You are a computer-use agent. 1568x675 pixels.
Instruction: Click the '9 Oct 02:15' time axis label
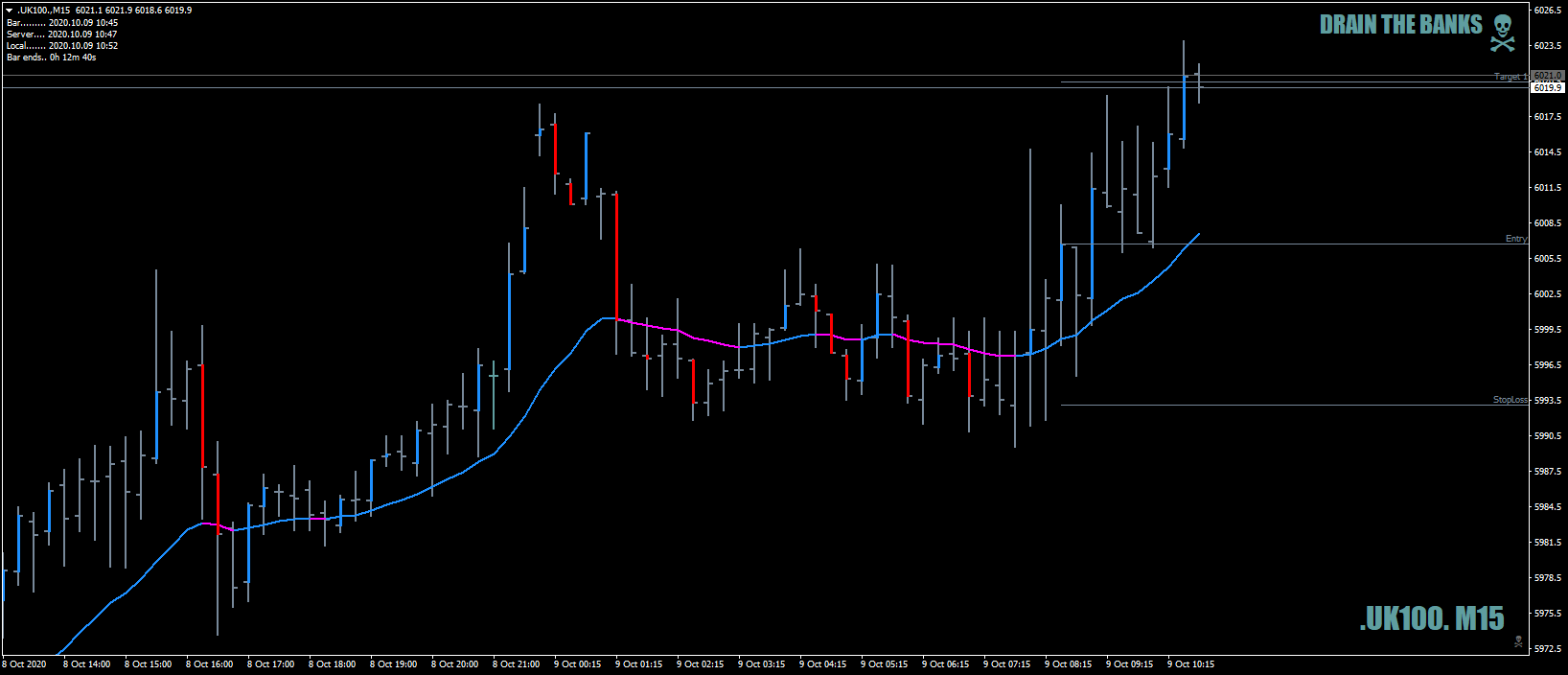point(700,663)
